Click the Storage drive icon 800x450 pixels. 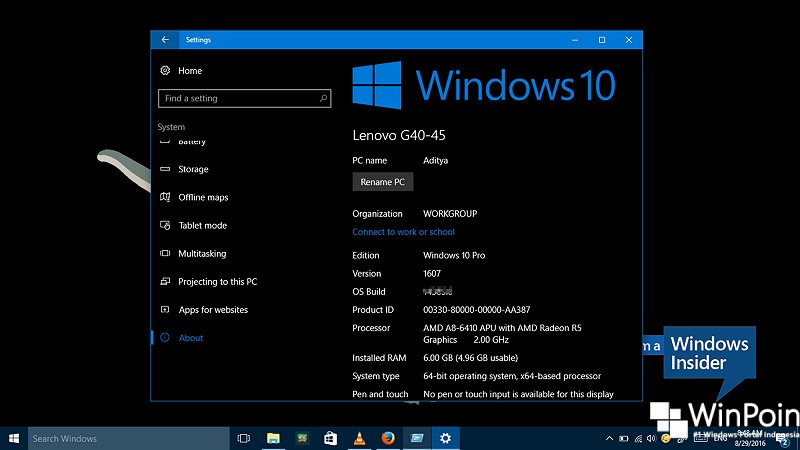[x=165, y=169]
